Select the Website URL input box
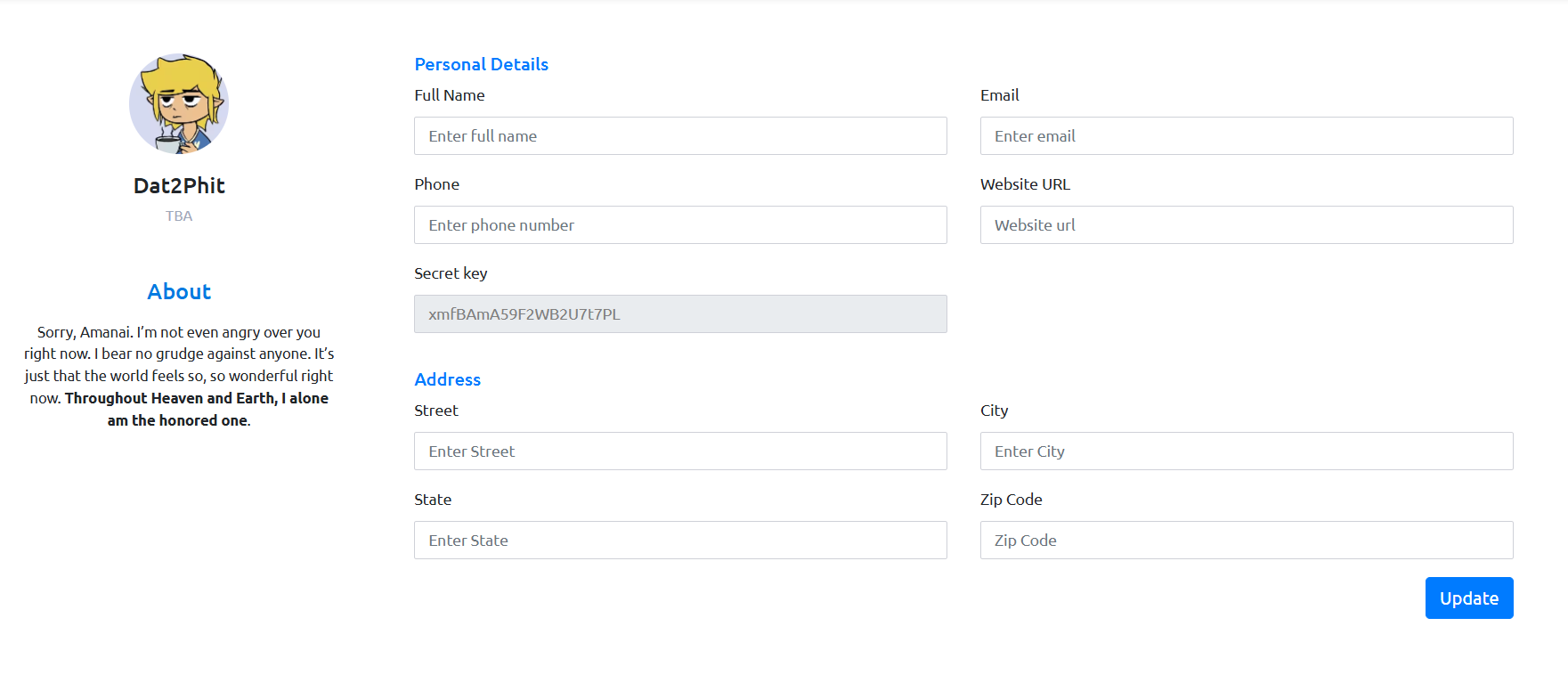1568x675 pixels. point(1246,225)
